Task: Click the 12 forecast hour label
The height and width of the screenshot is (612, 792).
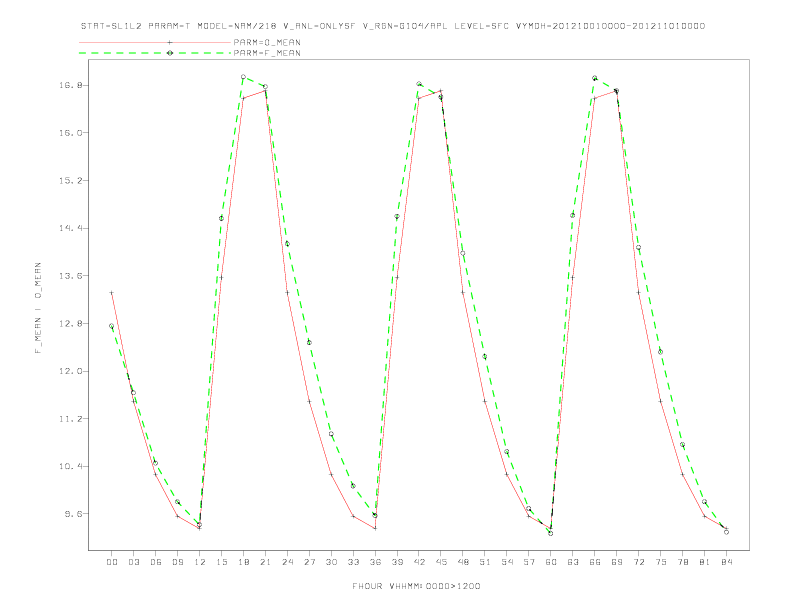Action: [x=200, y=562]
